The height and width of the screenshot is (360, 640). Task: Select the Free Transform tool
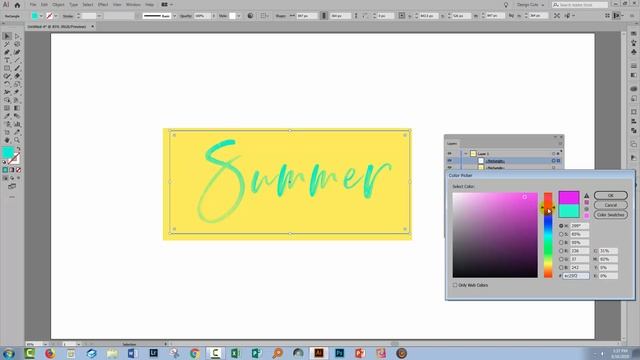pyautogui.click(x=17, y=92)
